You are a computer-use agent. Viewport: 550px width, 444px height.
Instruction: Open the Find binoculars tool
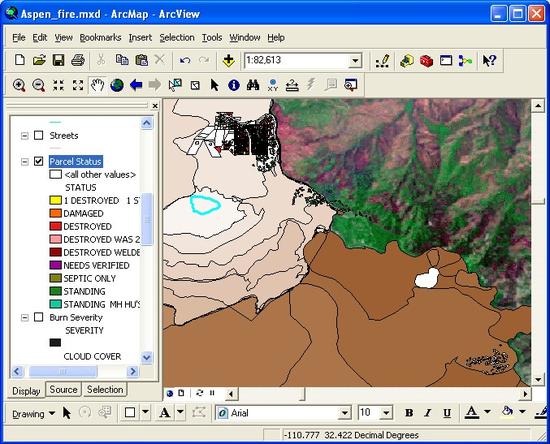coord(253,85)
